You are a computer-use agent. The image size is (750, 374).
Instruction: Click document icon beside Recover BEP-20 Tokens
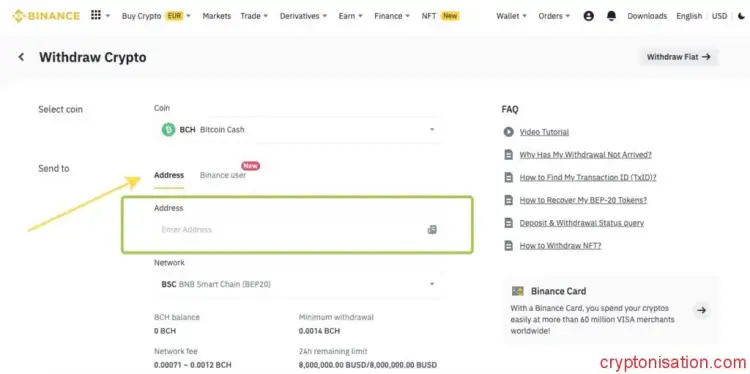pyautogui.click(x=508, y=200)
